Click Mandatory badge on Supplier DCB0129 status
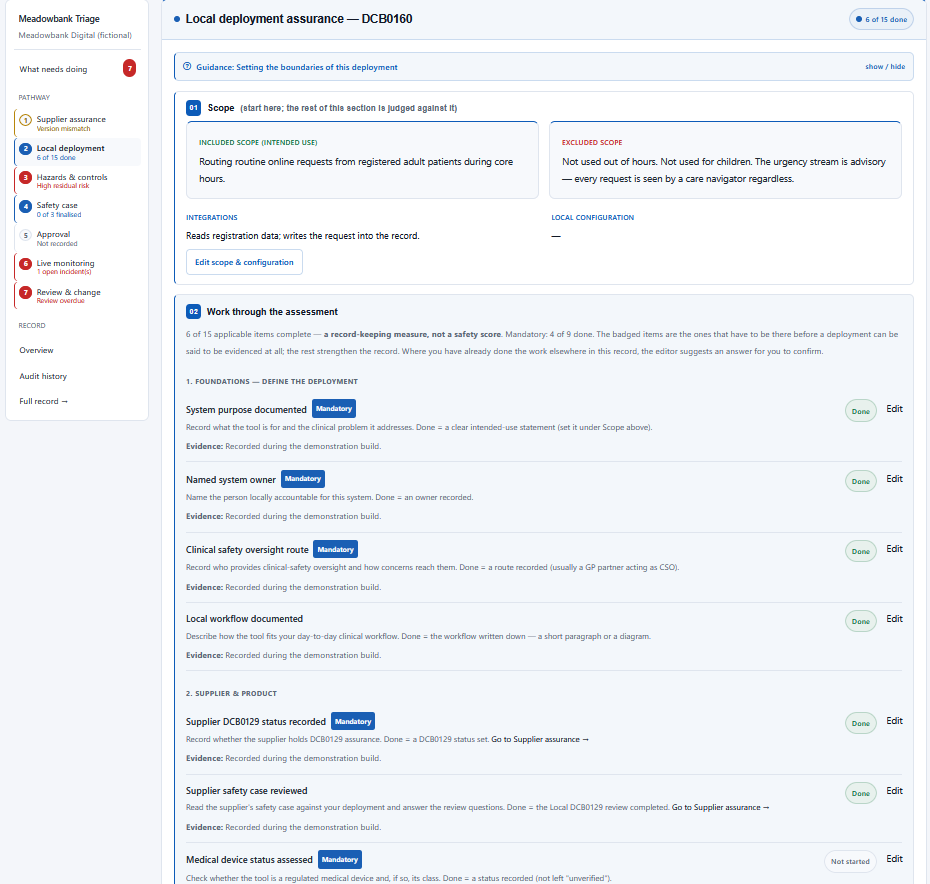The height and width of the screenshot is (884, 930). (353, 721)
